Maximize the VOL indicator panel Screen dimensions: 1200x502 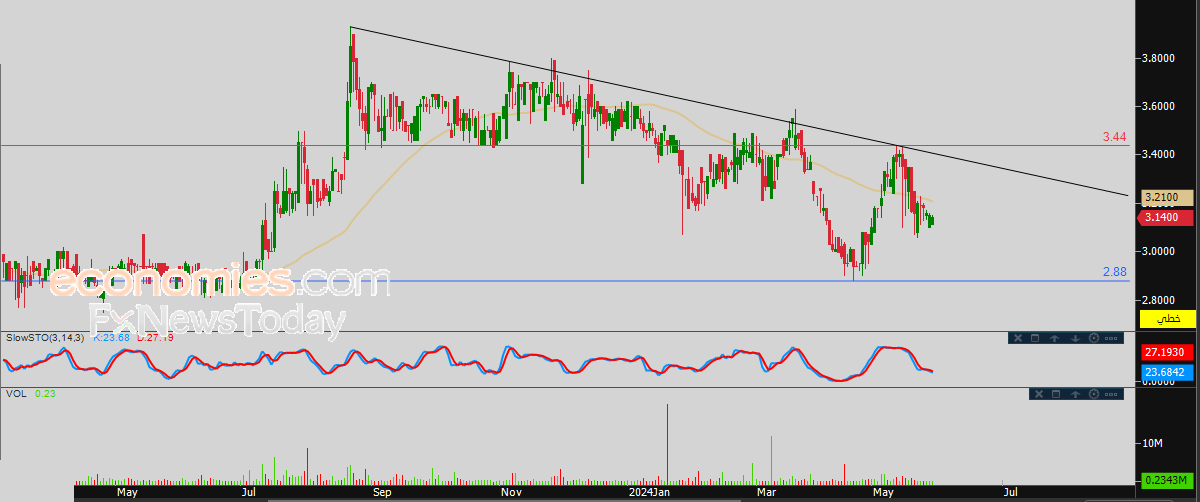(x=1056, y=394)
